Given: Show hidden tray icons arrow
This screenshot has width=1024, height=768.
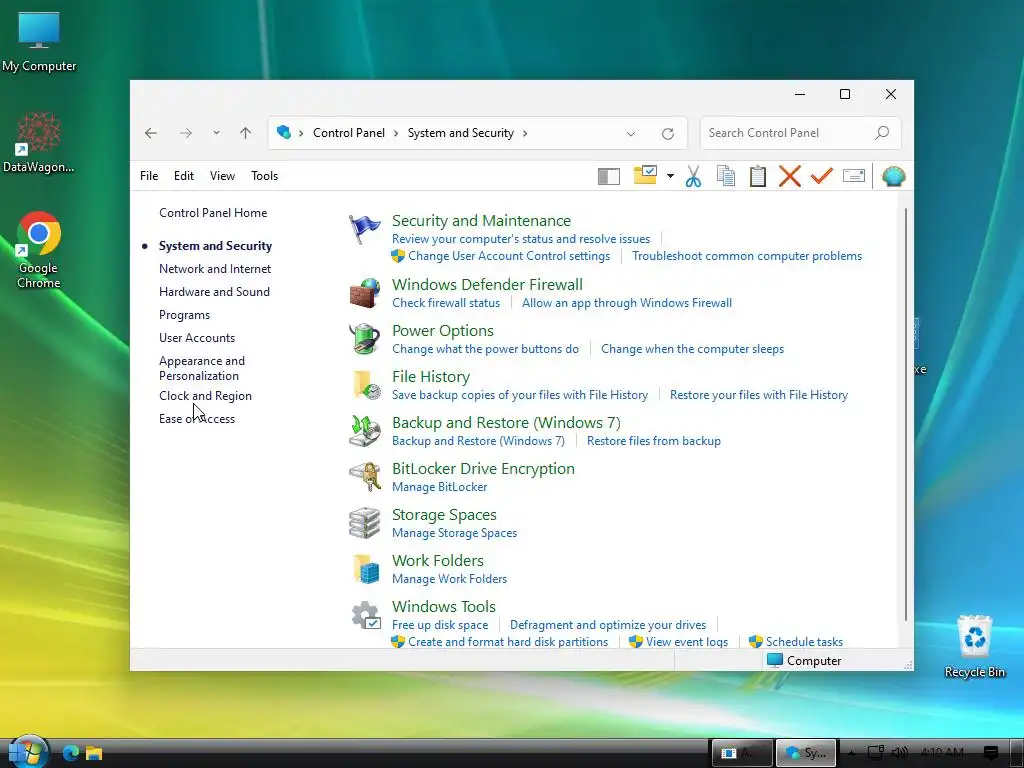Looking at the screenshot, I should click(851, 753).
